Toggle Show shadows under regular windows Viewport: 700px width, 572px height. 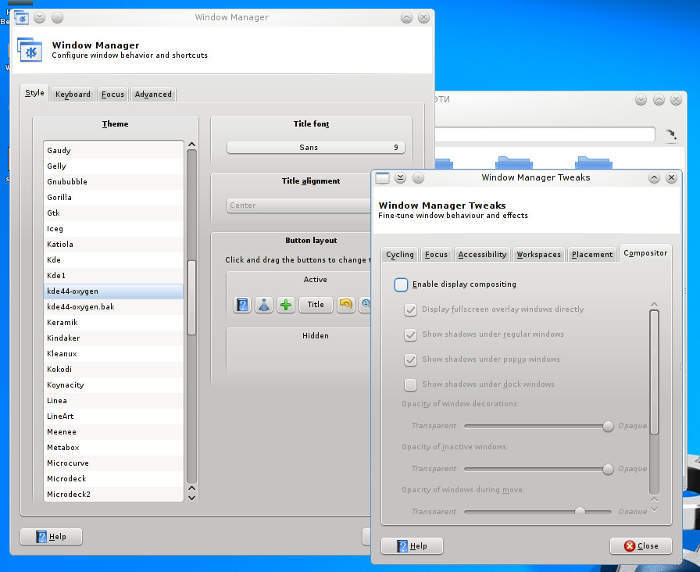pos(410,334)
